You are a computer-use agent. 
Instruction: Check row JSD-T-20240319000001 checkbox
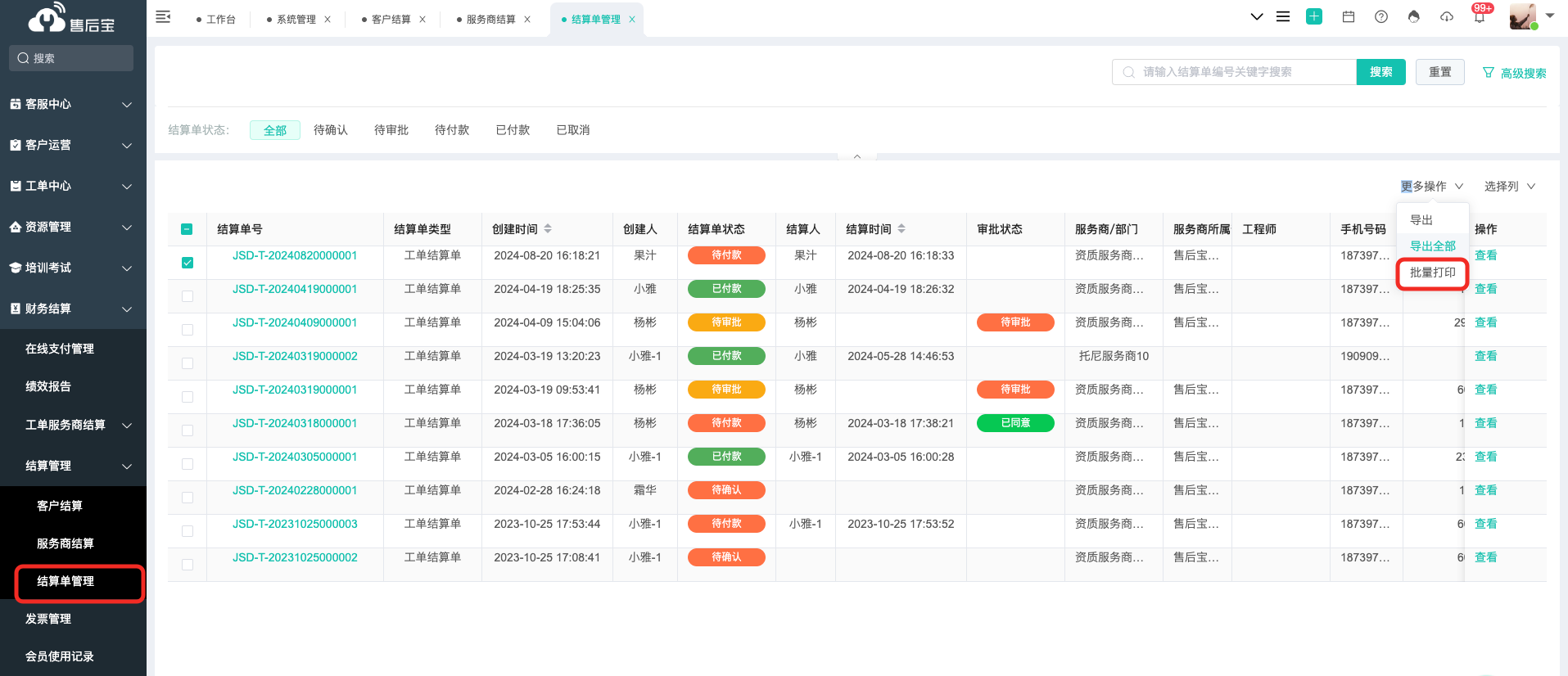pos(188,397)
